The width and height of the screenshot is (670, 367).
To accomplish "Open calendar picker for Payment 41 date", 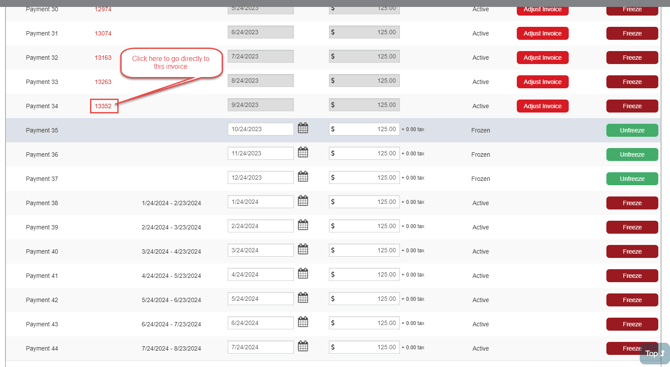I will coord(303,274).
